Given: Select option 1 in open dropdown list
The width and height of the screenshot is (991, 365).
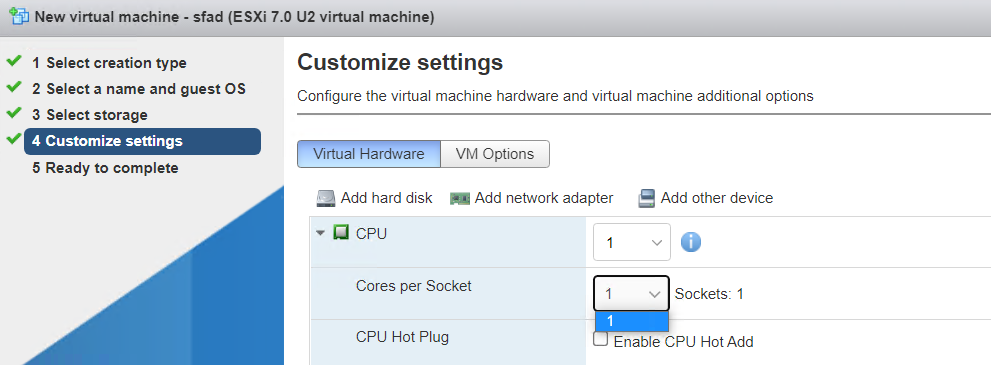Looking at the screenshot, I should pyautogui.click(x=631, y=321).
